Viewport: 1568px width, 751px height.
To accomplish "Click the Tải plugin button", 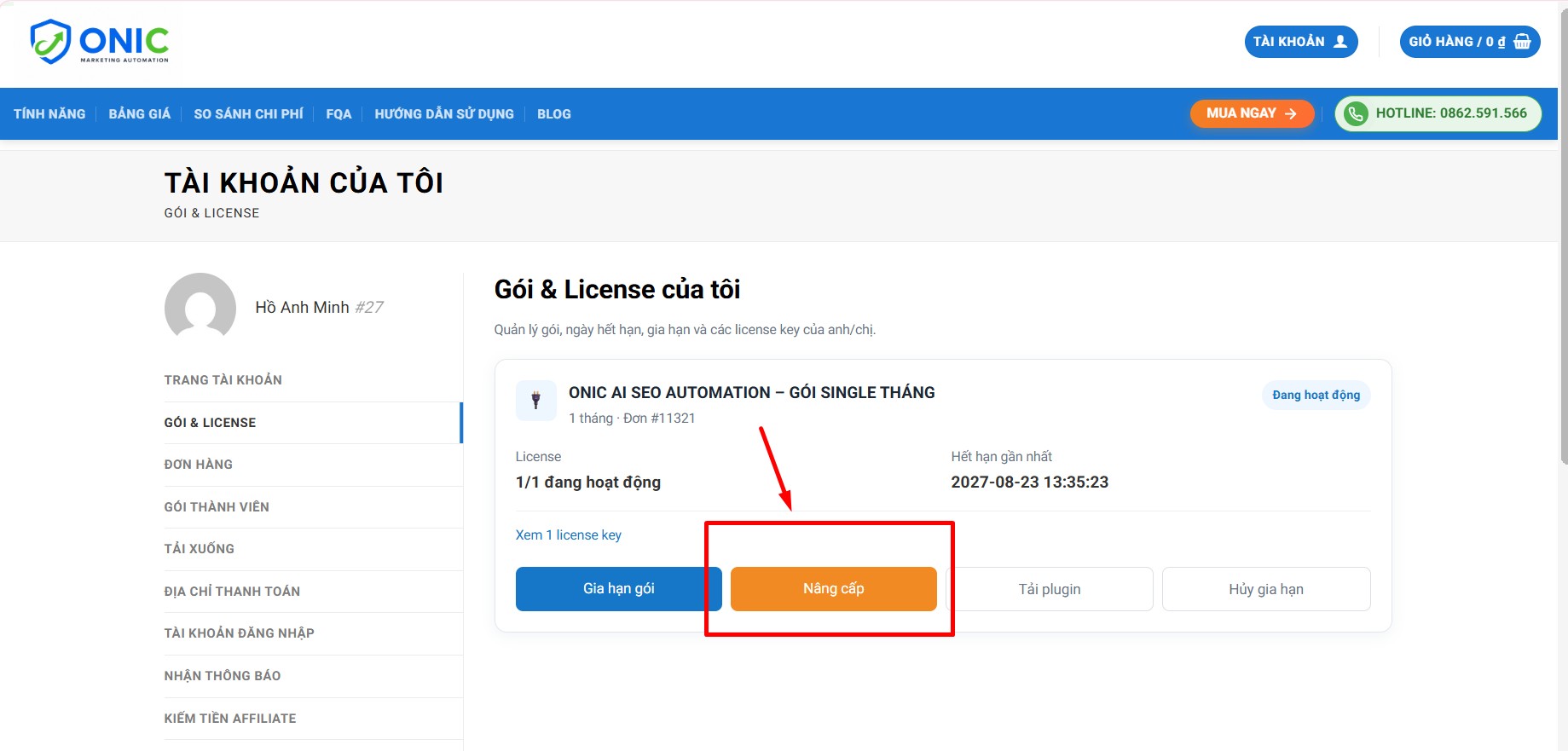I will (1050, 589).
